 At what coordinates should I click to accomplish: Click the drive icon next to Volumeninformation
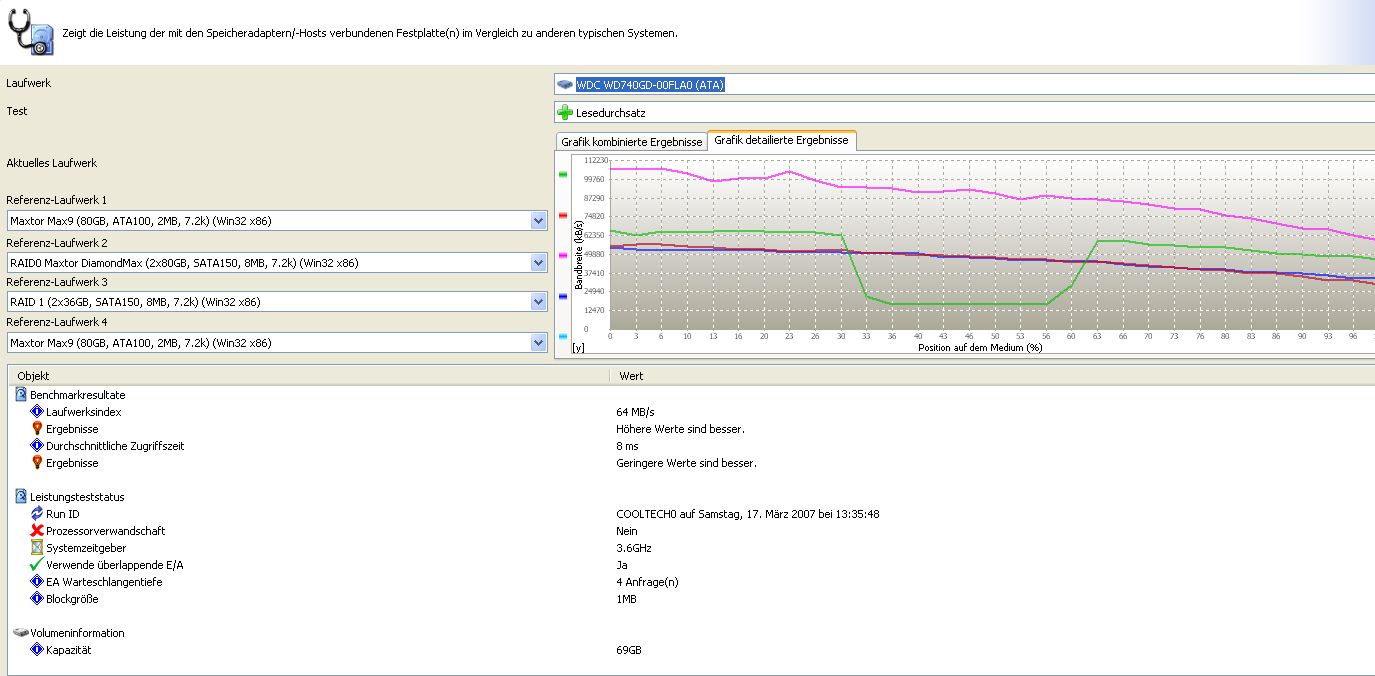(x=21, y=633)
